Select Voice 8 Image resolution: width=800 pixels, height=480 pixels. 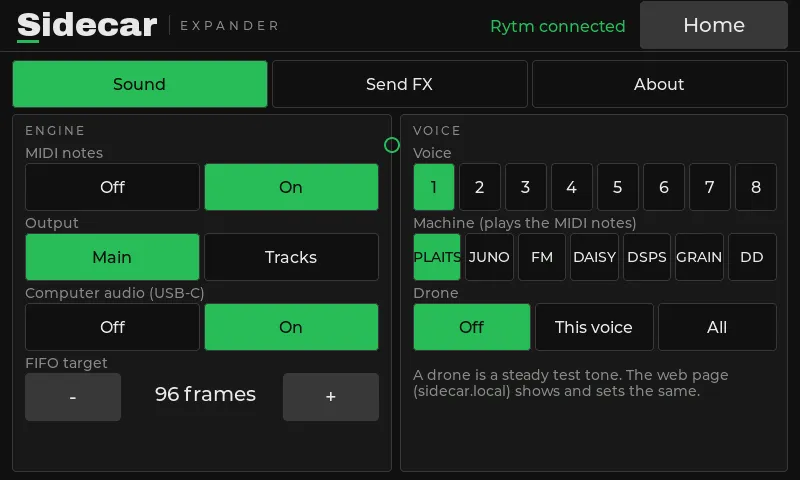756,187
